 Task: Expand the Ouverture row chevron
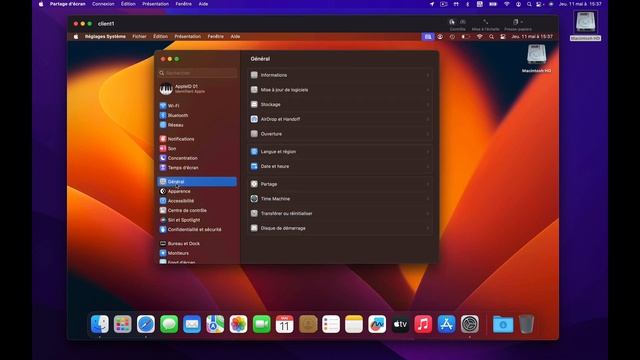click(428, 134)
